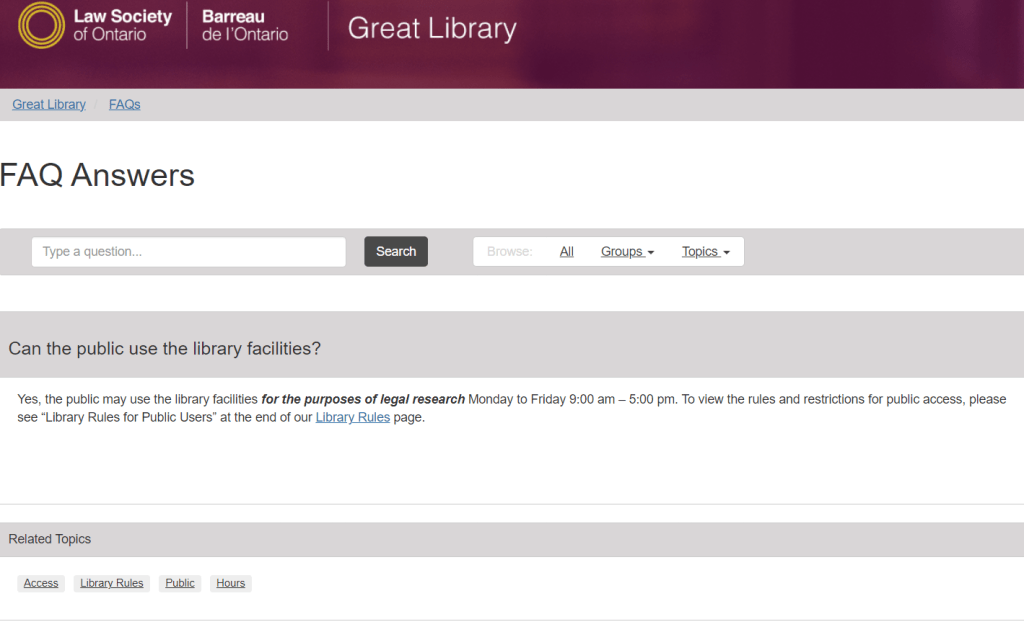Screen dimensions: 1024x627
Task: Open the Great Library header title
Action: coord(431,28)
